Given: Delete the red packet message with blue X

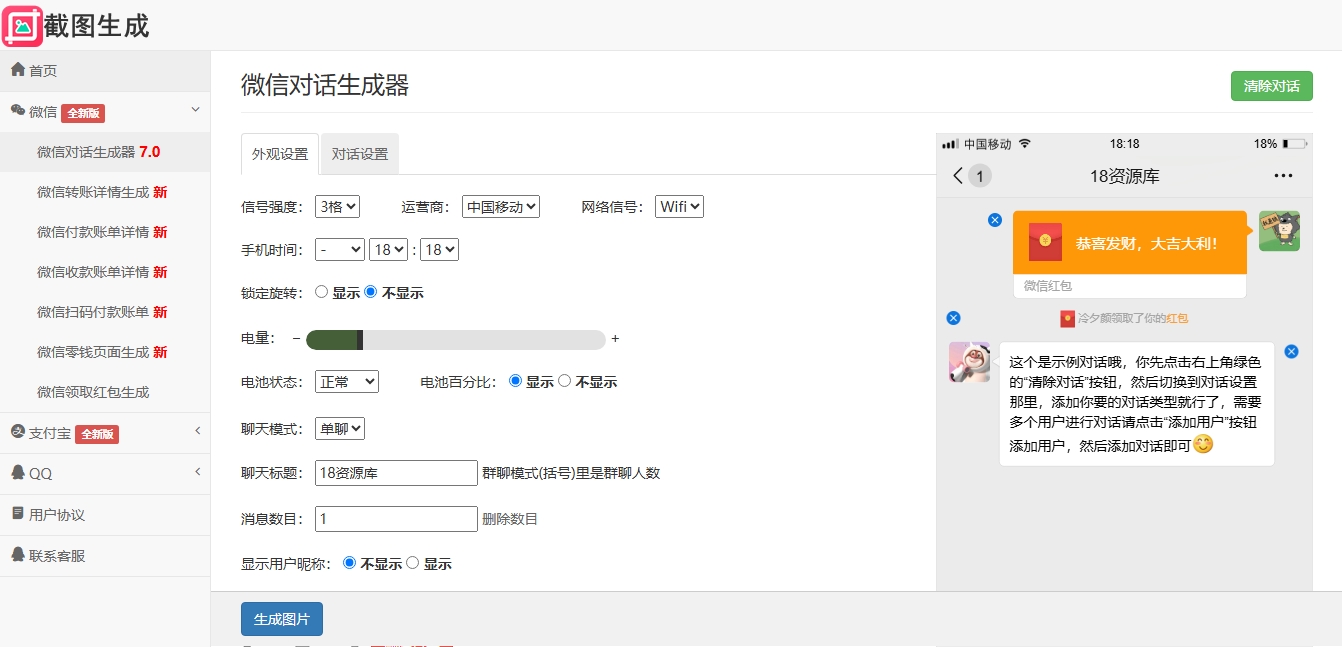Looking at the screenshot, I should [x=994, y=220].
